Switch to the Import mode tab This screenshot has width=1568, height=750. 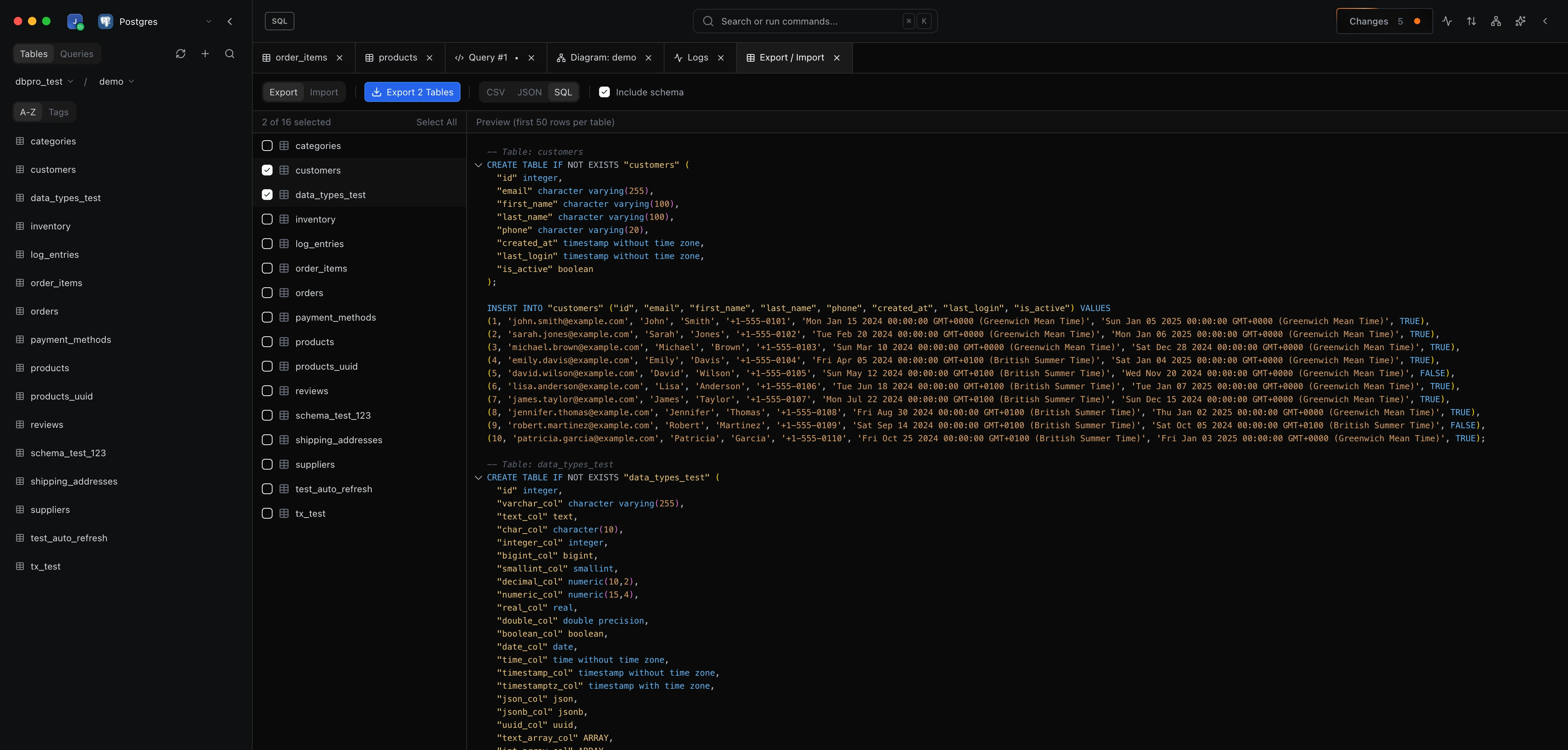pos(324,92)
